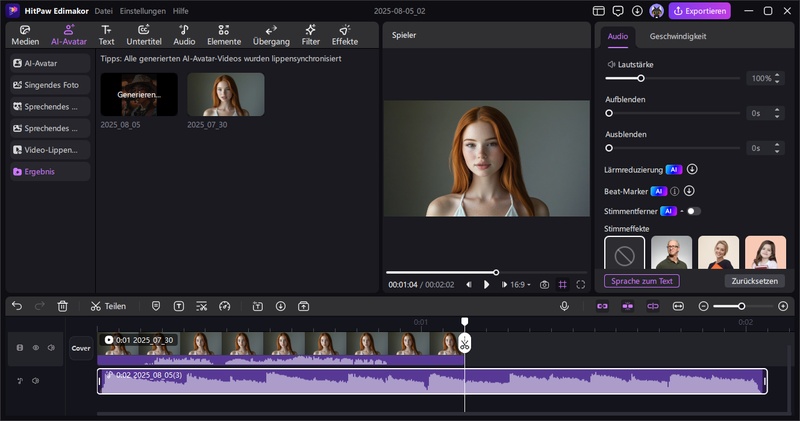
Task: Download the Lärmreduzierung AI feature
Action: pos(692,169)
